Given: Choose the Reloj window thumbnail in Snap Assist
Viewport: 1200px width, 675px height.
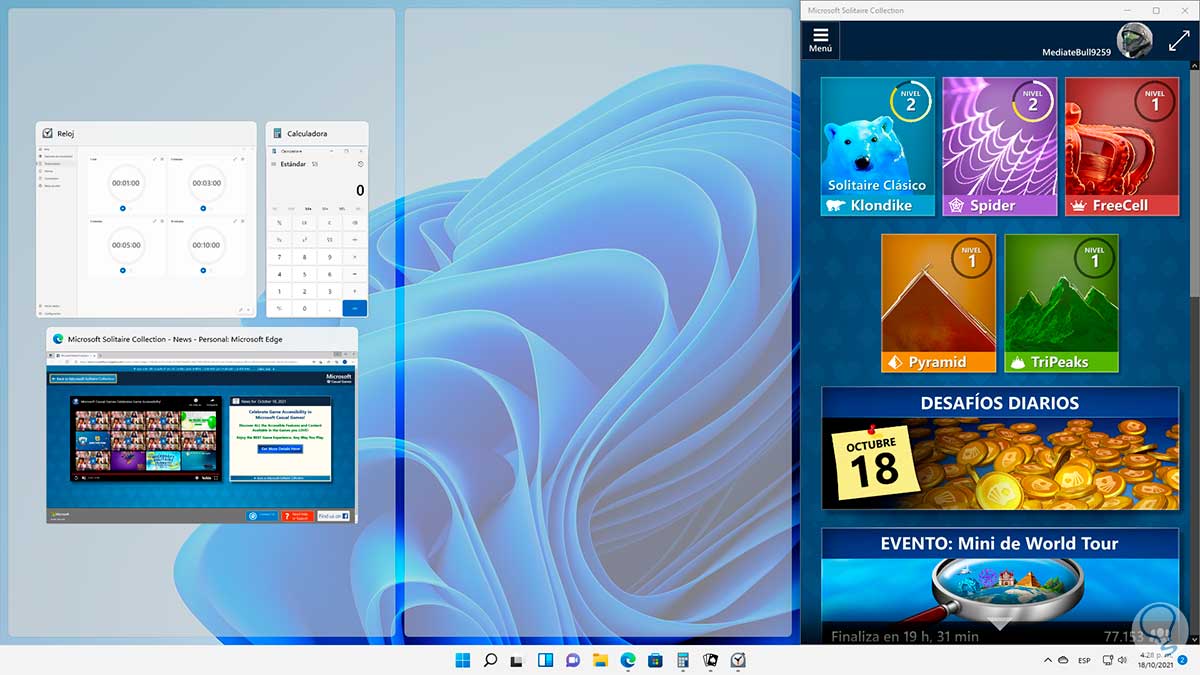Looking at the screenshot, I should (146, 220).
